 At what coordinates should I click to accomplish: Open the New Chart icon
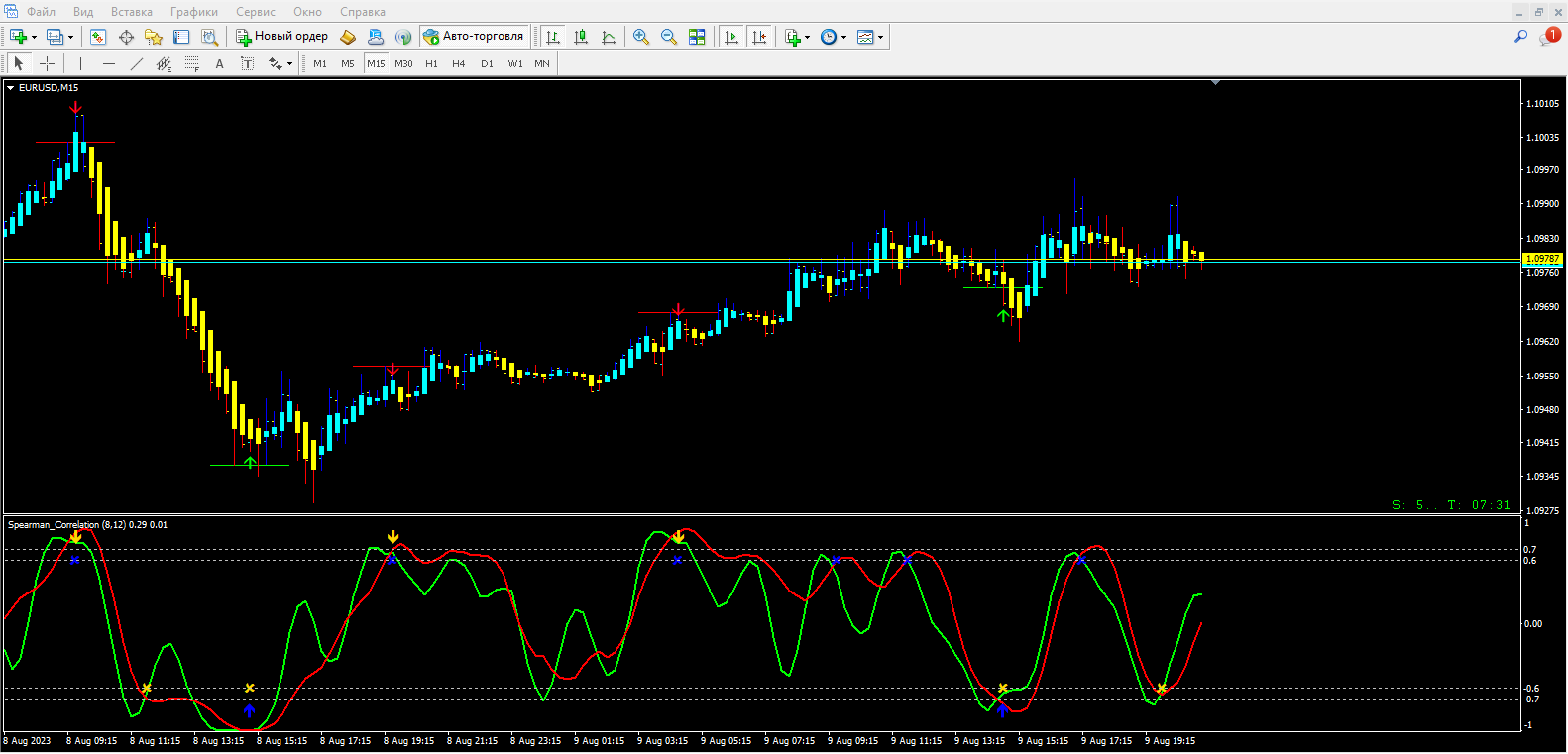[x=18, y=37]
